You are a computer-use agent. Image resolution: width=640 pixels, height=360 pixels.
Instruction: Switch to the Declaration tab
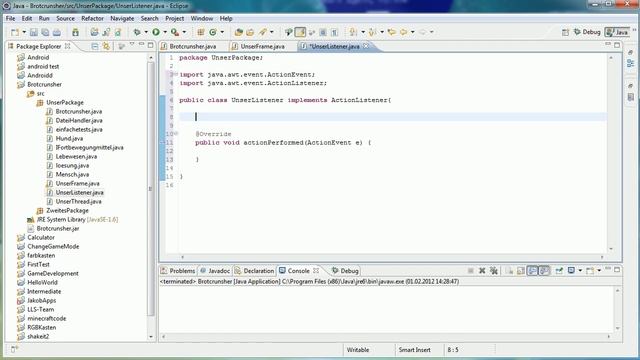click(254, 271)
